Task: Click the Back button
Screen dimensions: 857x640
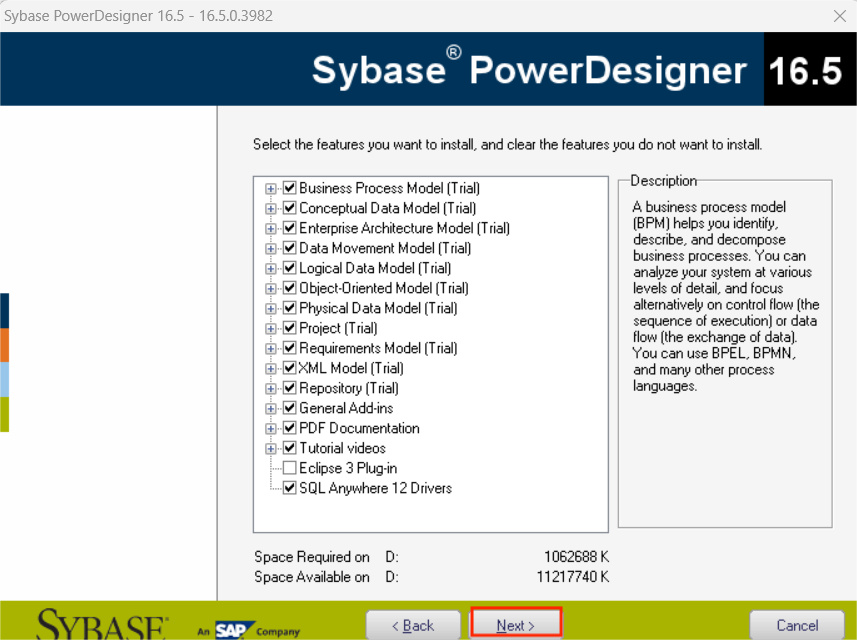Action: tap(413, 623)
